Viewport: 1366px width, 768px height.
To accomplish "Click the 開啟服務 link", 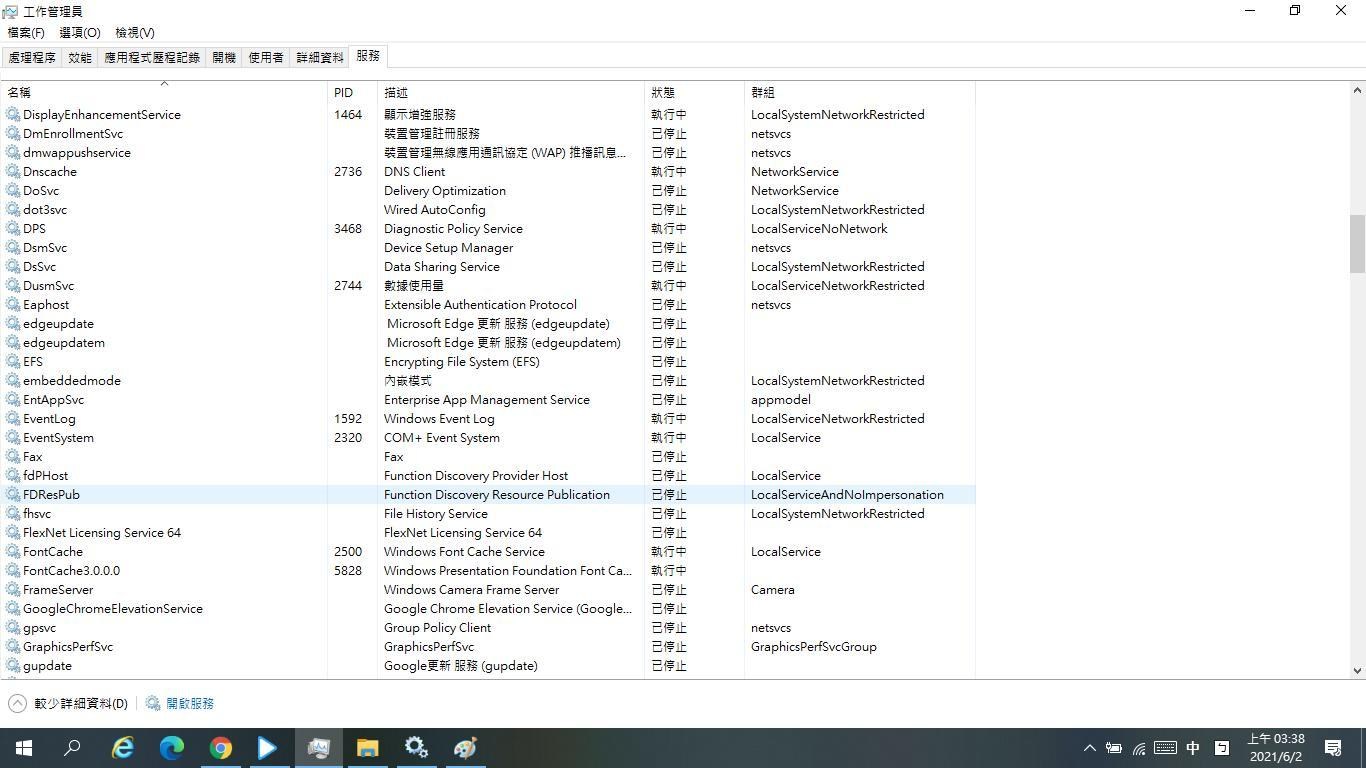I will point(188,703).
